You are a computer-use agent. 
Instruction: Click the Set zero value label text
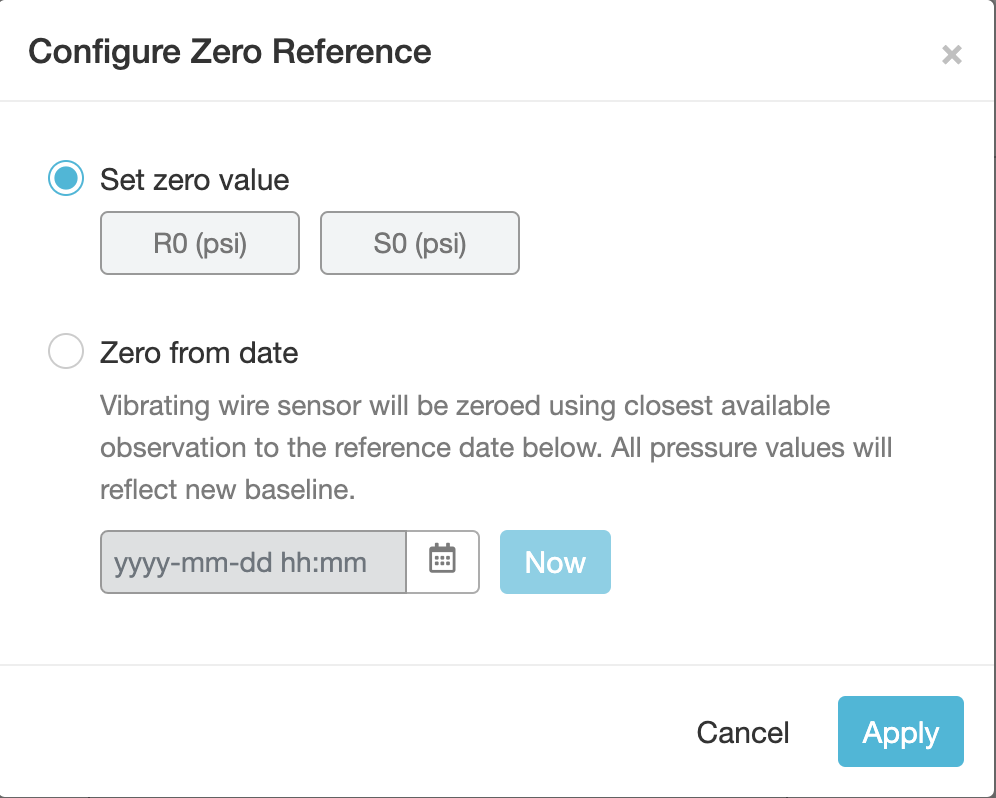(x=194, y=180)
